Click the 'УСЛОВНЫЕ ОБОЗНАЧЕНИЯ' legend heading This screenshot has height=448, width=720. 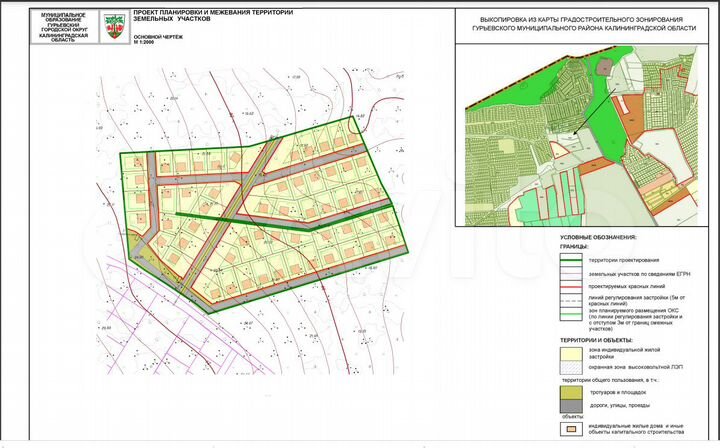point(598,237)
